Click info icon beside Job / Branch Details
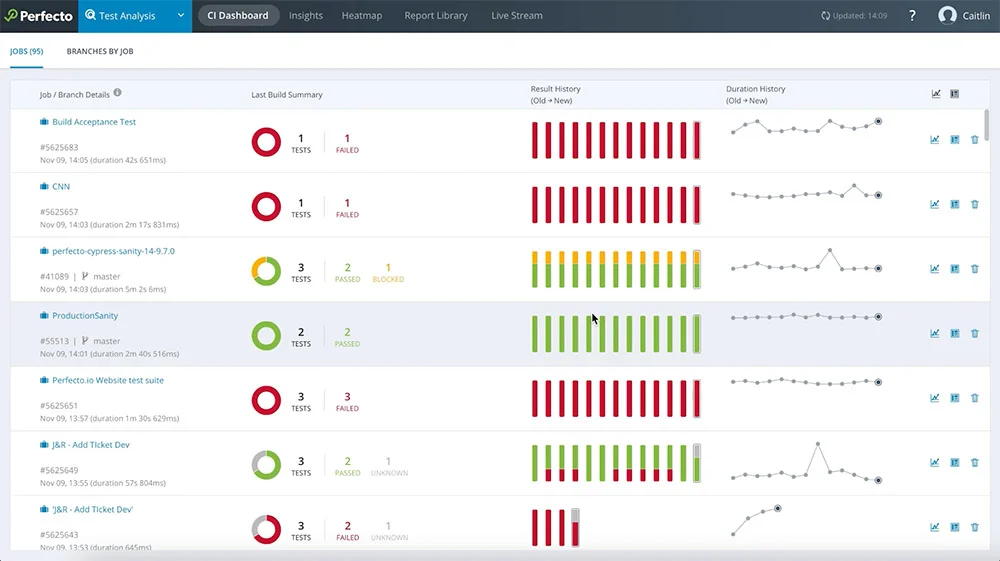The image size is (1000, 561). [118, 93]
